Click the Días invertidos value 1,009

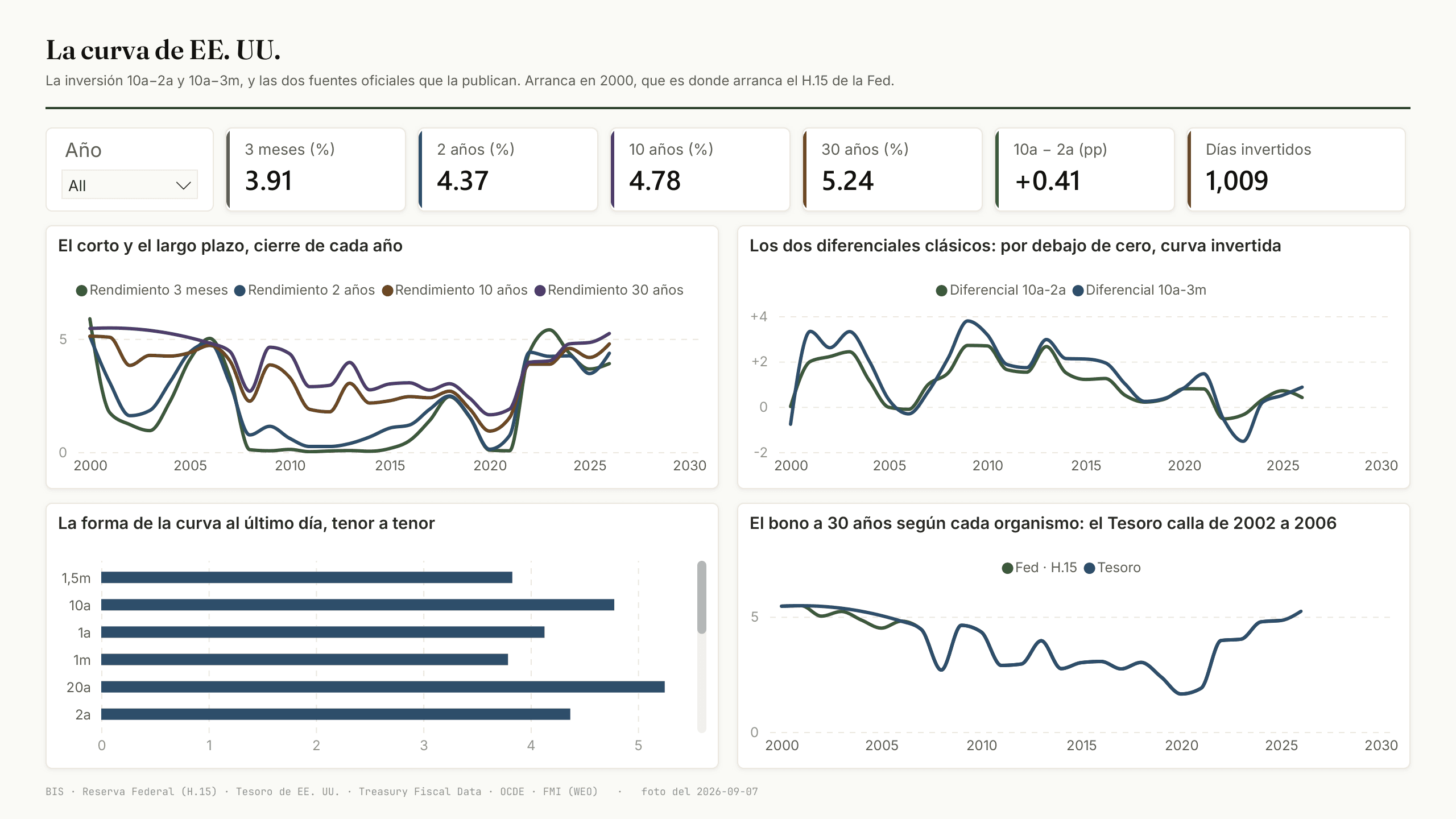pos(1237,181)
